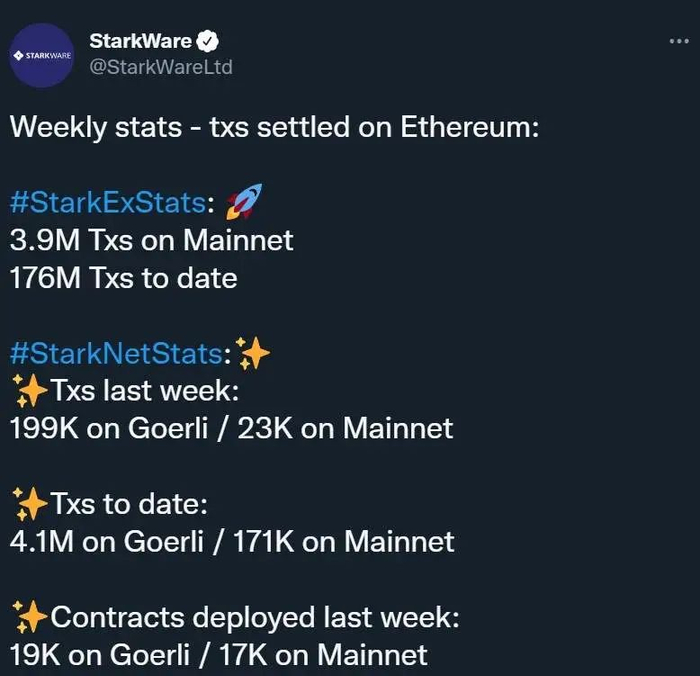Screen dimensions: 700x676
Task: Click the "Contracts deployed last week:" text
Action: click(254, 618)
